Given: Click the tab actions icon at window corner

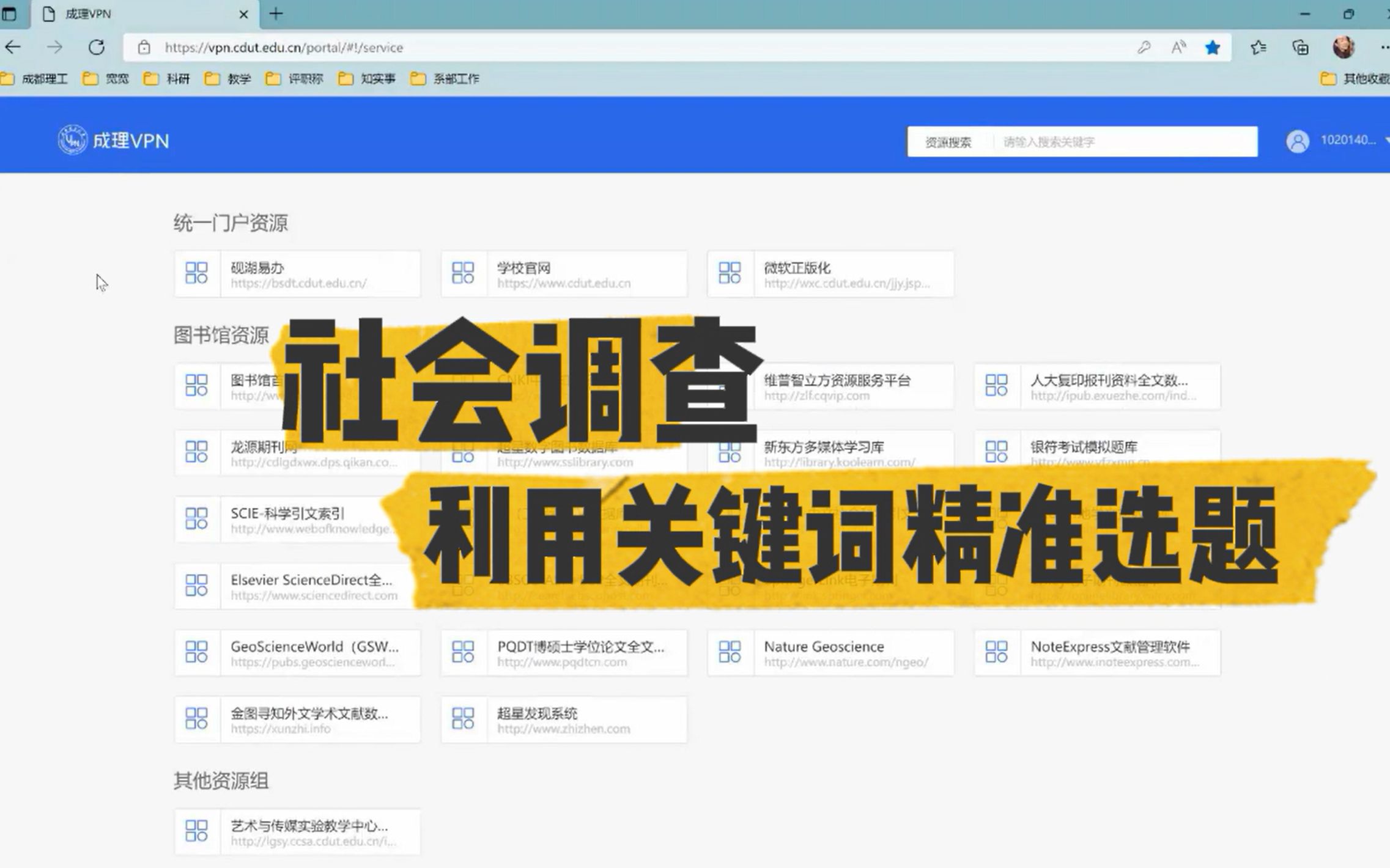Looking at the screenshot, I should (x=9, y=13).
